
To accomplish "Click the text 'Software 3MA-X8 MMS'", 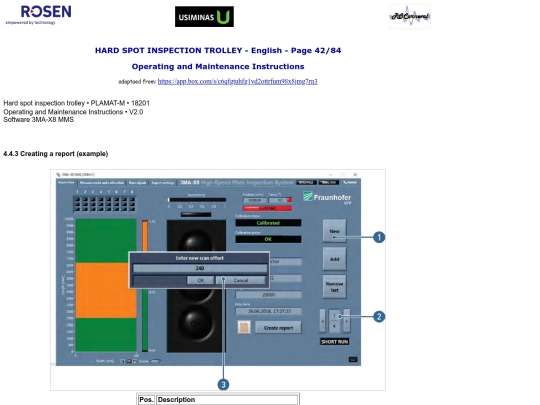I will click(x=39, y=120).
